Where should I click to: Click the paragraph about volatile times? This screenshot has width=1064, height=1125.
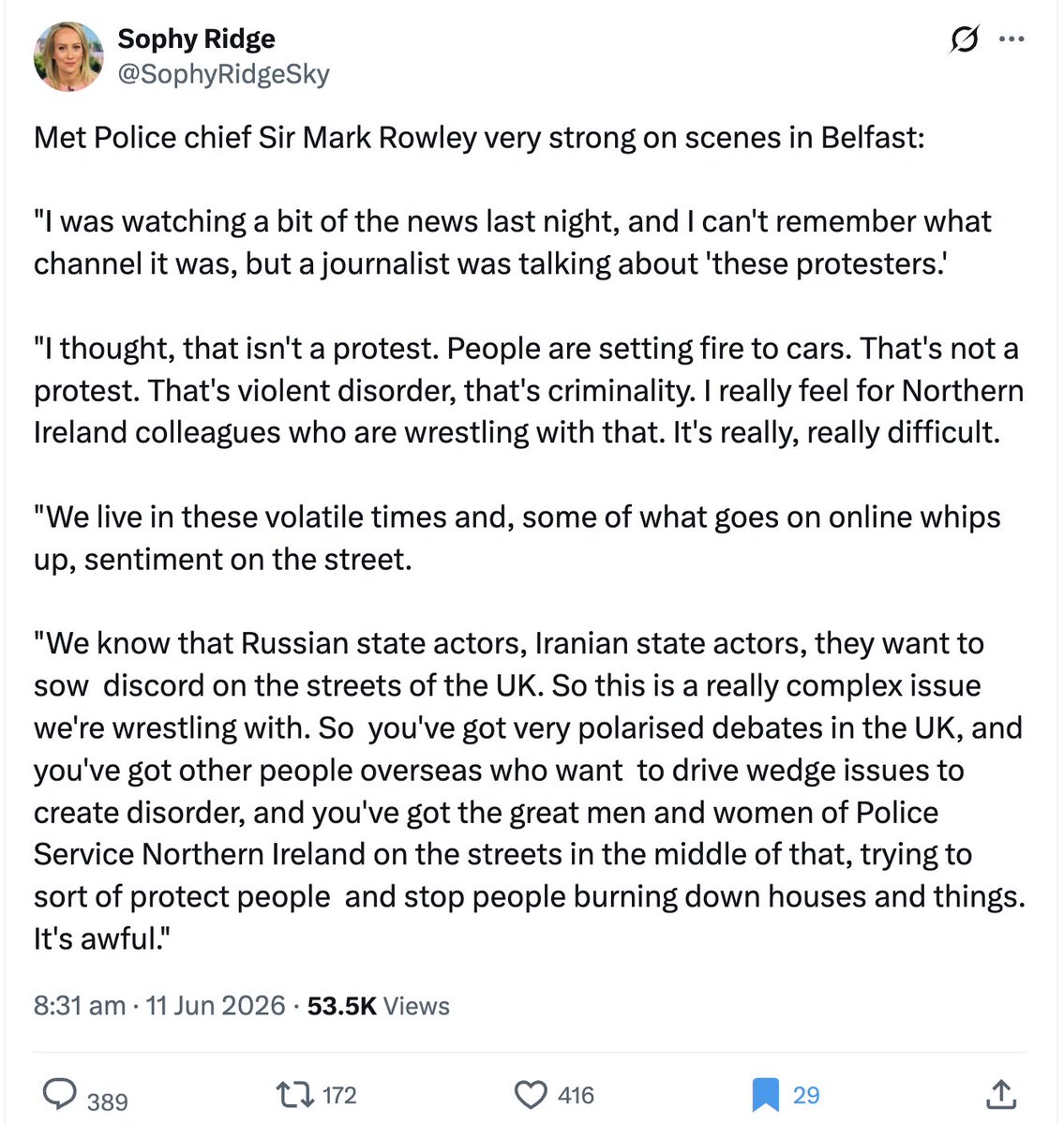pos(517,538)
